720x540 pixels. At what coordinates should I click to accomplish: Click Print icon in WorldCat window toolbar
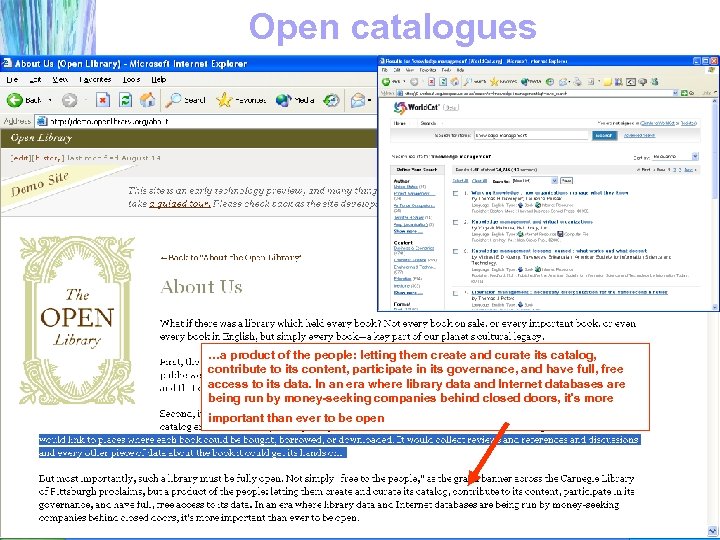click(577, 82)
